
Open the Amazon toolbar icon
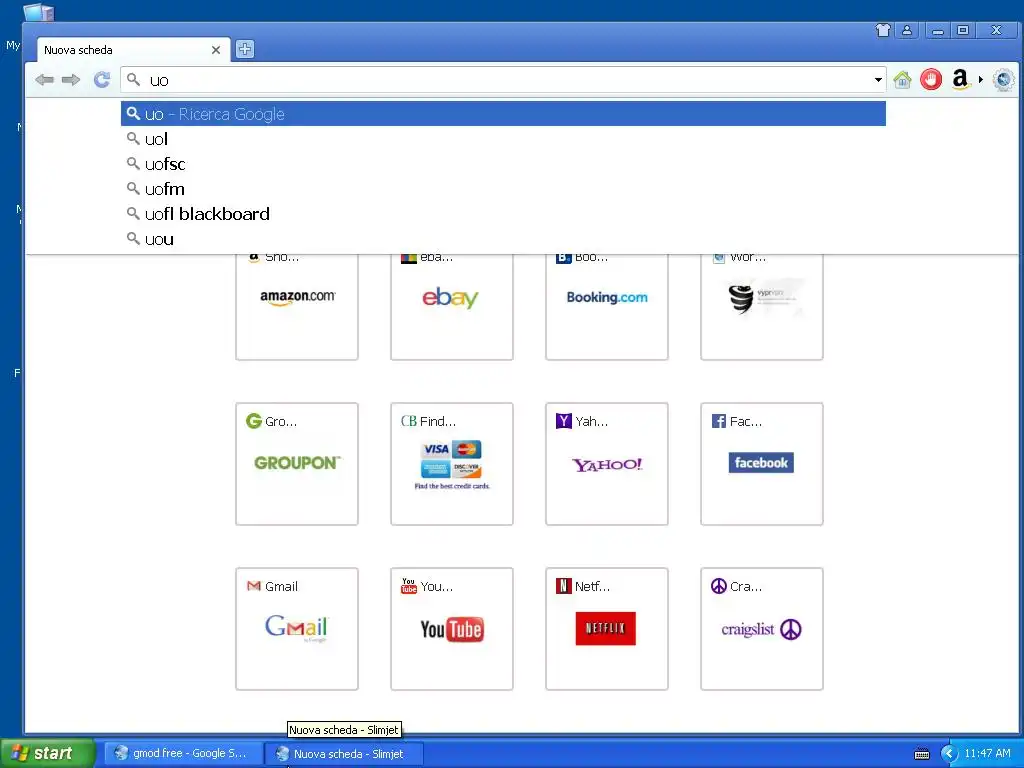tap(960, 80)
